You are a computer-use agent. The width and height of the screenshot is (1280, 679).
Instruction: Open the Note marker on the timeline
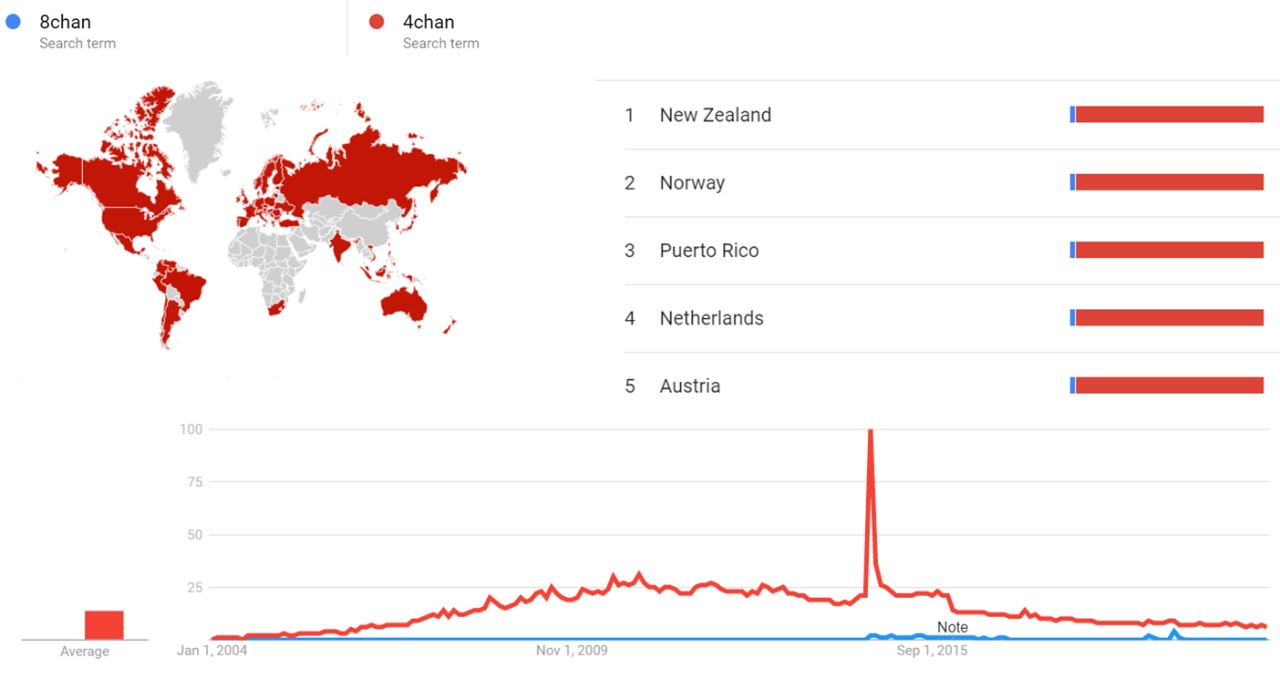pyautogui.click(x=952, y=627)
